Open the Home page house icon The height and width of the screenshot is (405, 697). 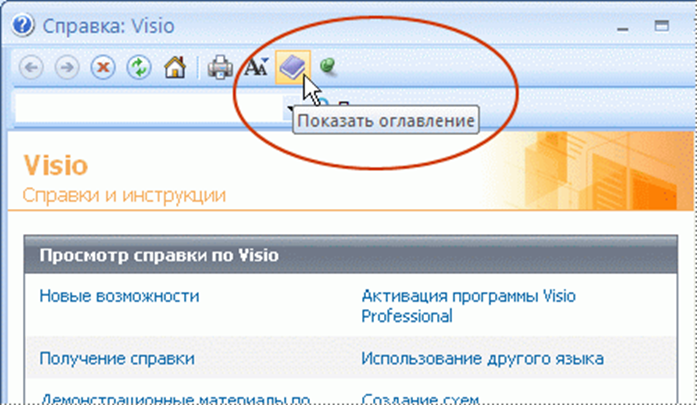175,68
